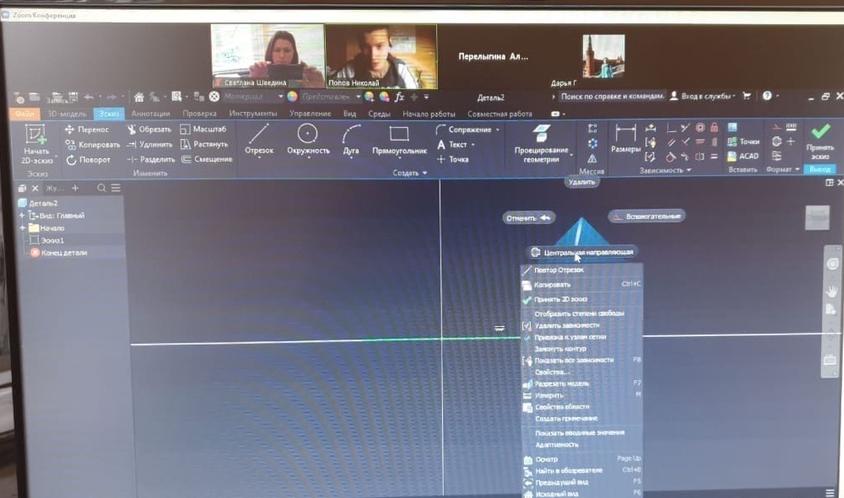This screenshot has height=498, width=844.
Task: Click Попов Николай video thumbnail in Zoom
Action: (381, 57)
